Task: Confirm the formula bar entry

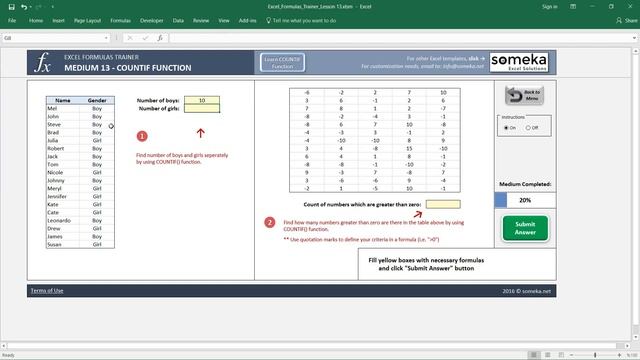Action: (145, 38)
